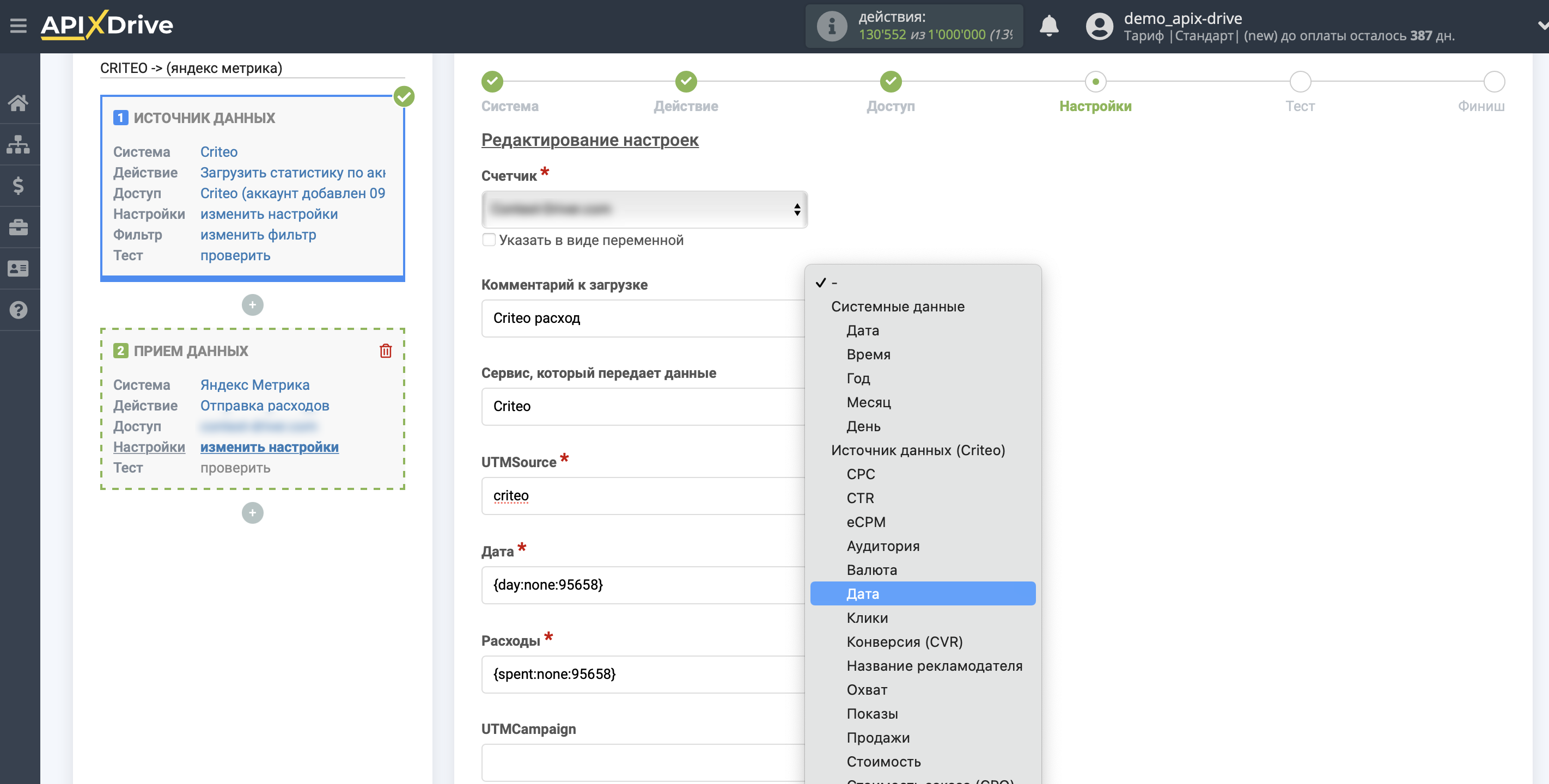Select Охват option
The height and width of the screenshot is (784, 1549).
coord(923,690)
